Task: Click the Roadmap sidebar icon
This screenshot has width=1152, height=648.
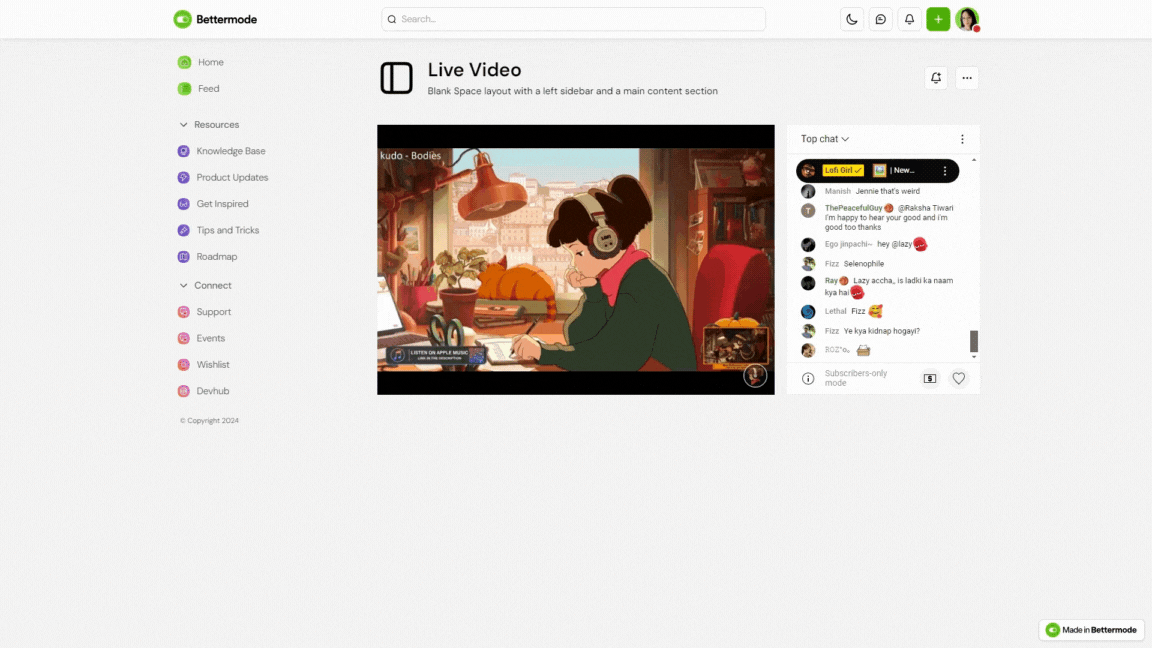Action: 184,257
